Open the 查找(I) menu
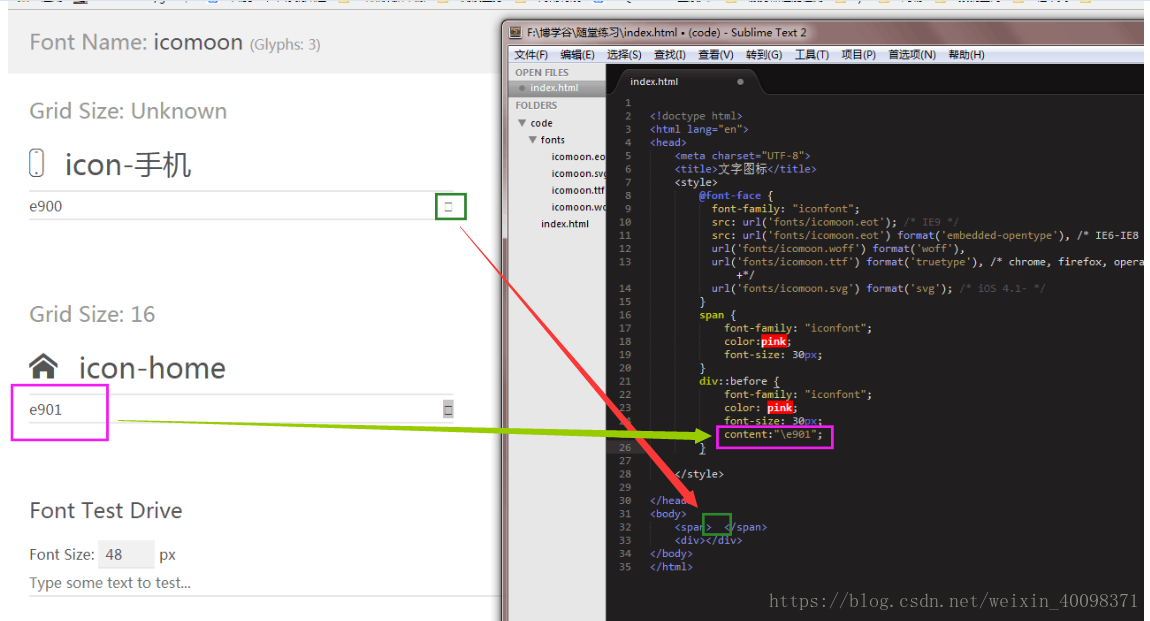Viewport: 1150px width, 621px height. click(670, 55)
